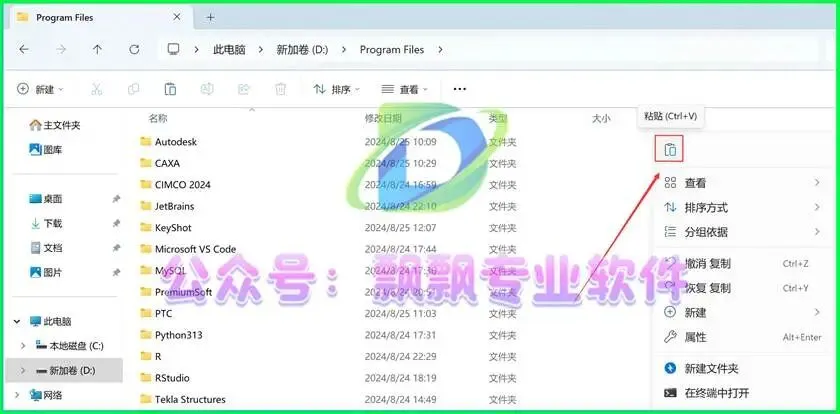Expand 本地磁盘 (C:) in sidebar

click(23, 346)
